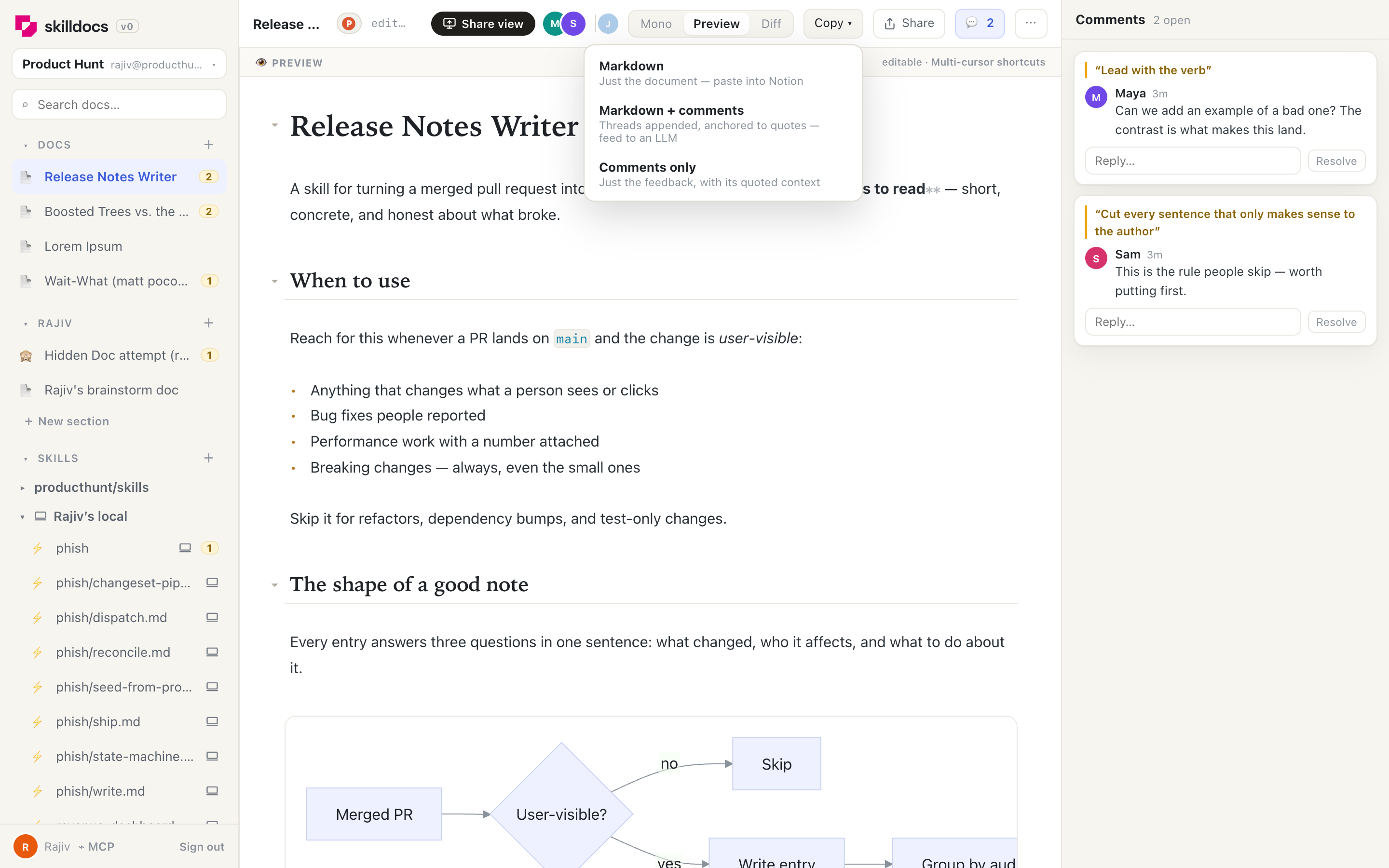Collapse 'The shape of a good note' heading
Screen dimensions: 1389x868
(274, 585)
